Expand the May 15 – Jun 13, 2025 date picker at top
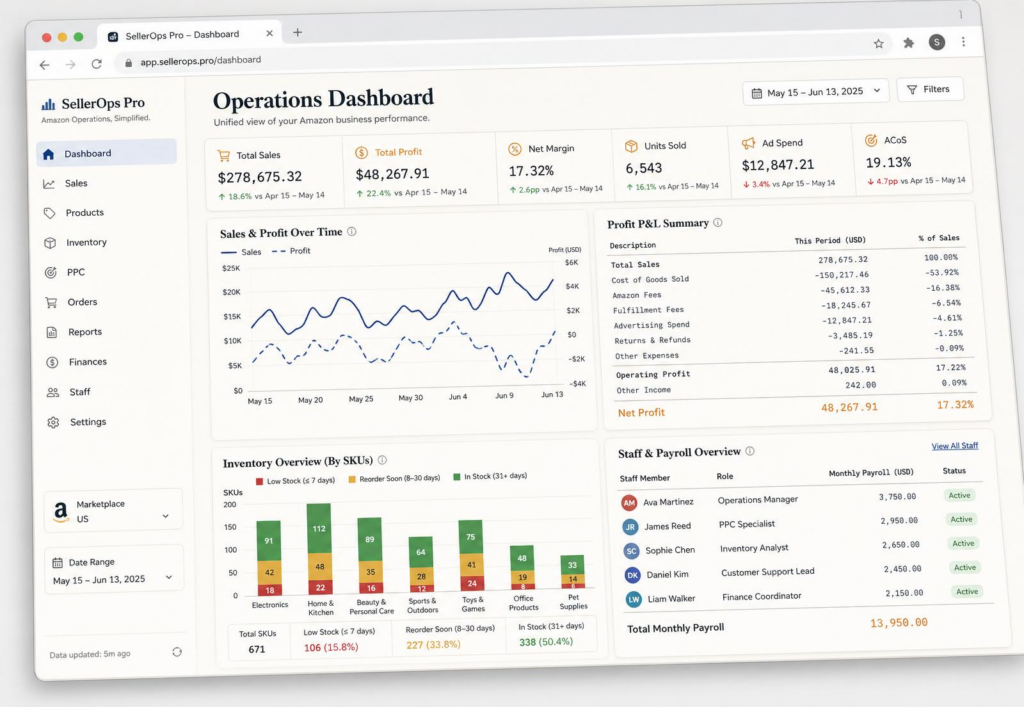This screenshot has width=1024, height=707. point(816,92)
